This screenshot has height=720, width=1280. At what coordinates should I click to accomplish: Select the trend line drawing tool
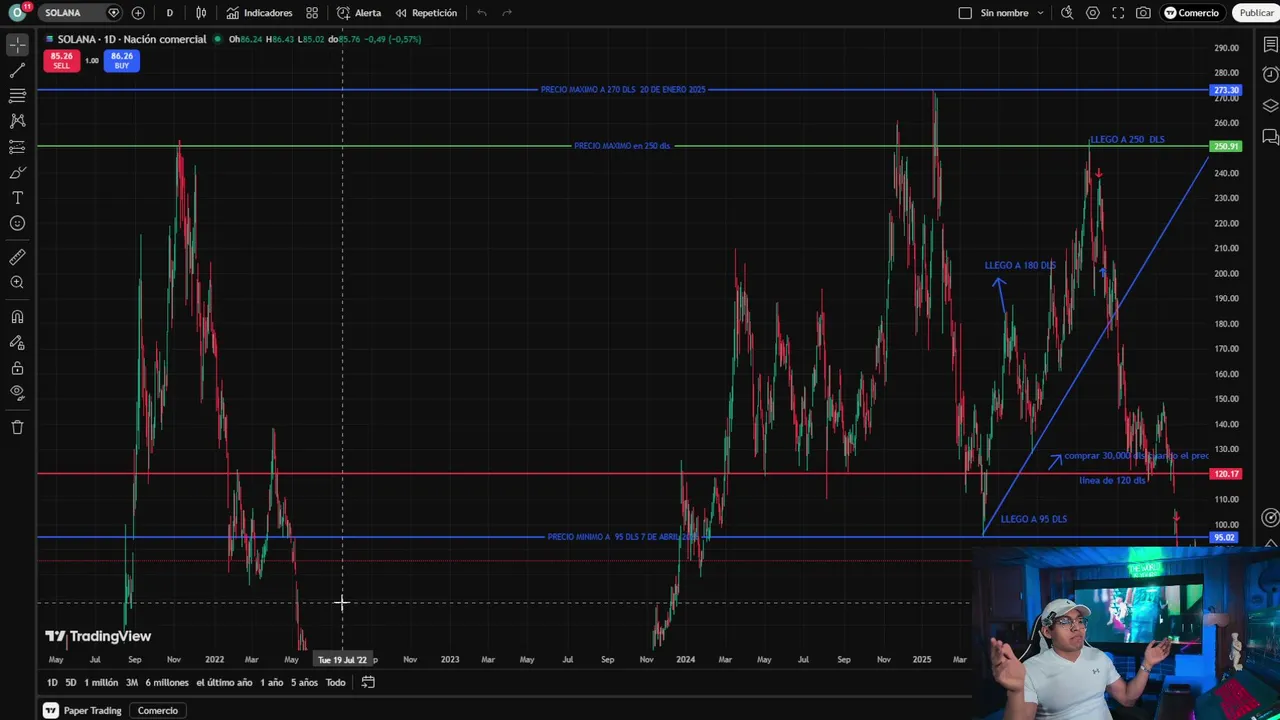(17, 71)
